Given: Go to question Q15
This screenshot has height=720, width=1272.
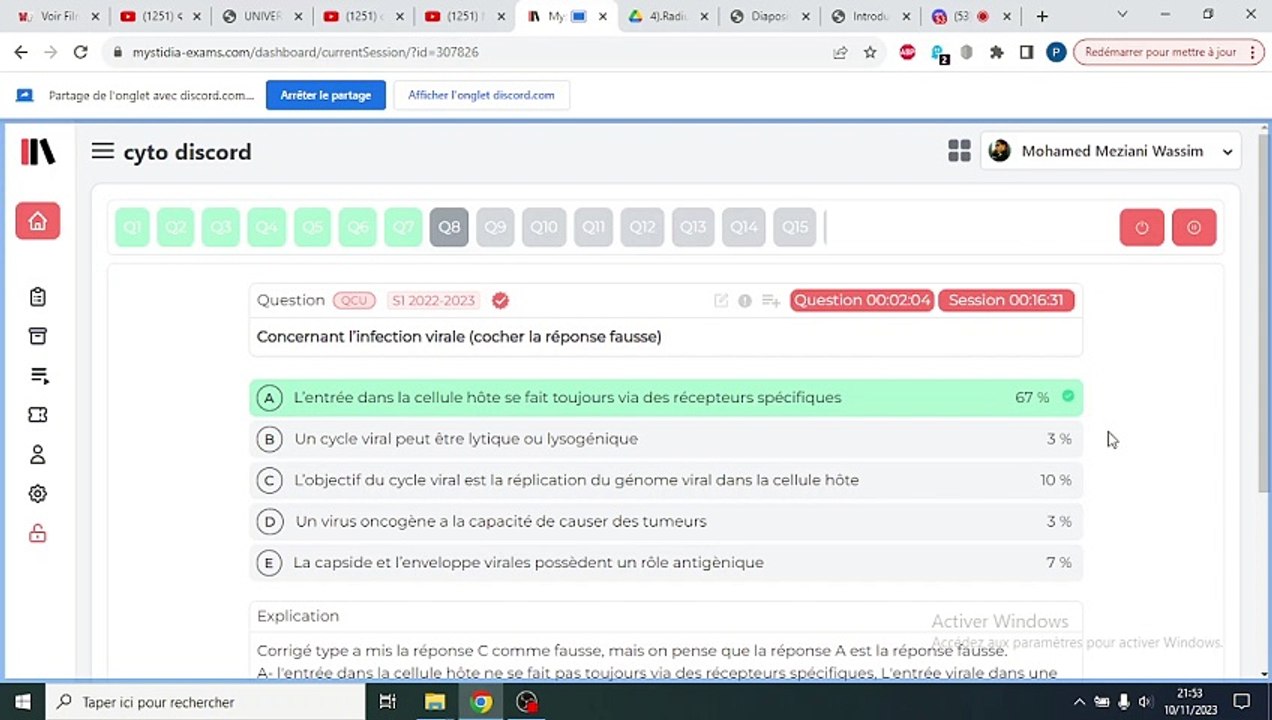Looking at the screenshot, I should pyautogui.click(x=795, y=227).
